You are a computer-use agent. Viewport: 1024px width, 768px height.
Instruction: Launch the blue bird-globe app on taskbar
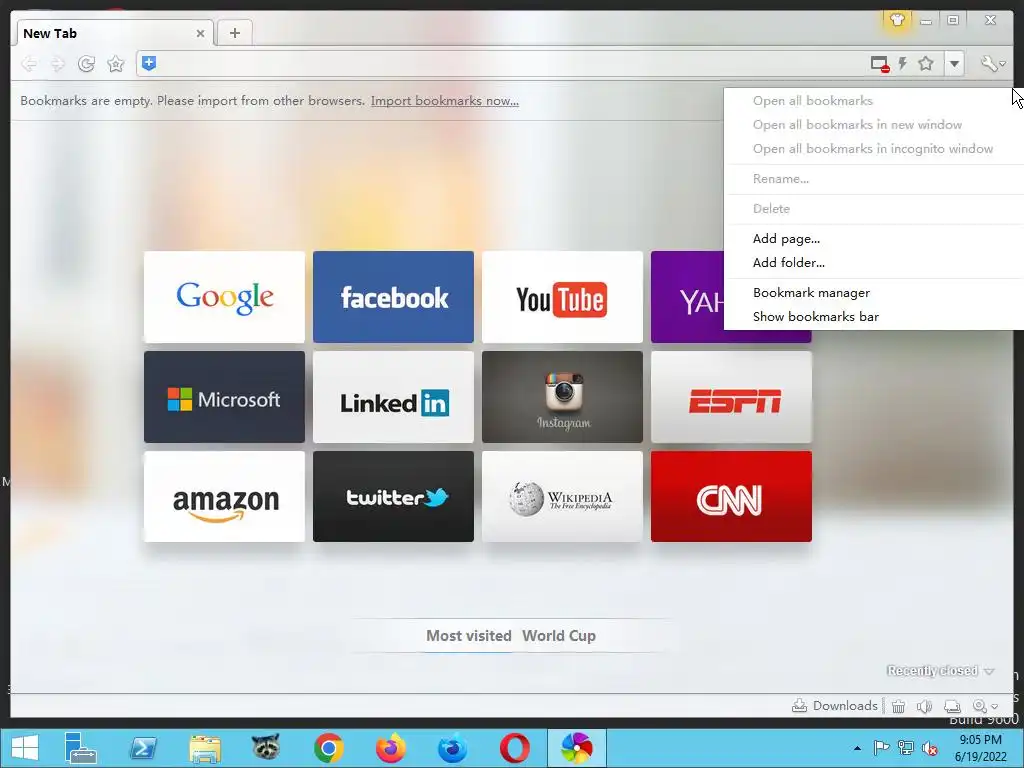point(452,748)
